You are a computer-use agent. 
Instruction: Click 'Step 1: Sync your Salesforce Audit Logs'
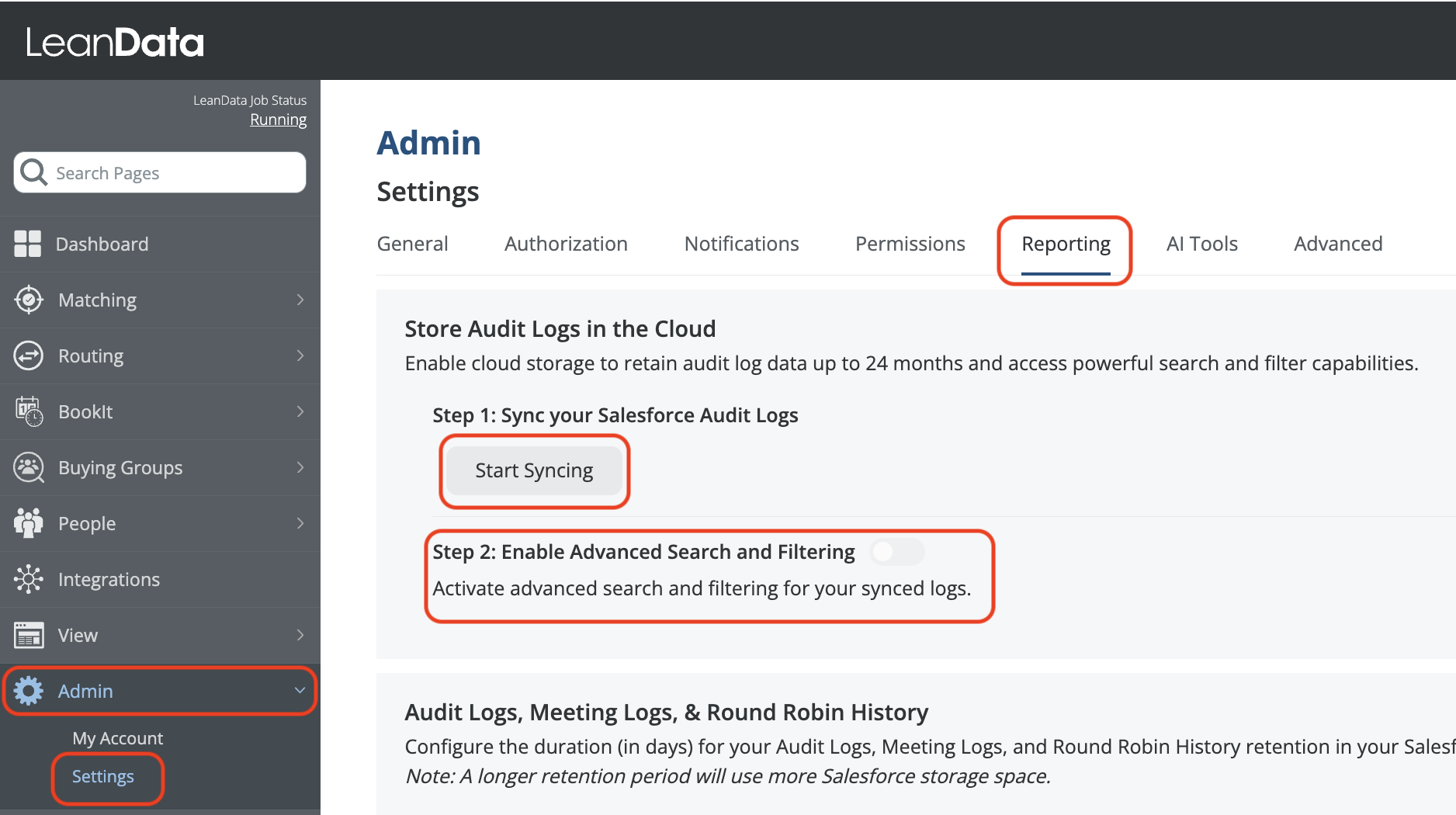pos(615,416)
